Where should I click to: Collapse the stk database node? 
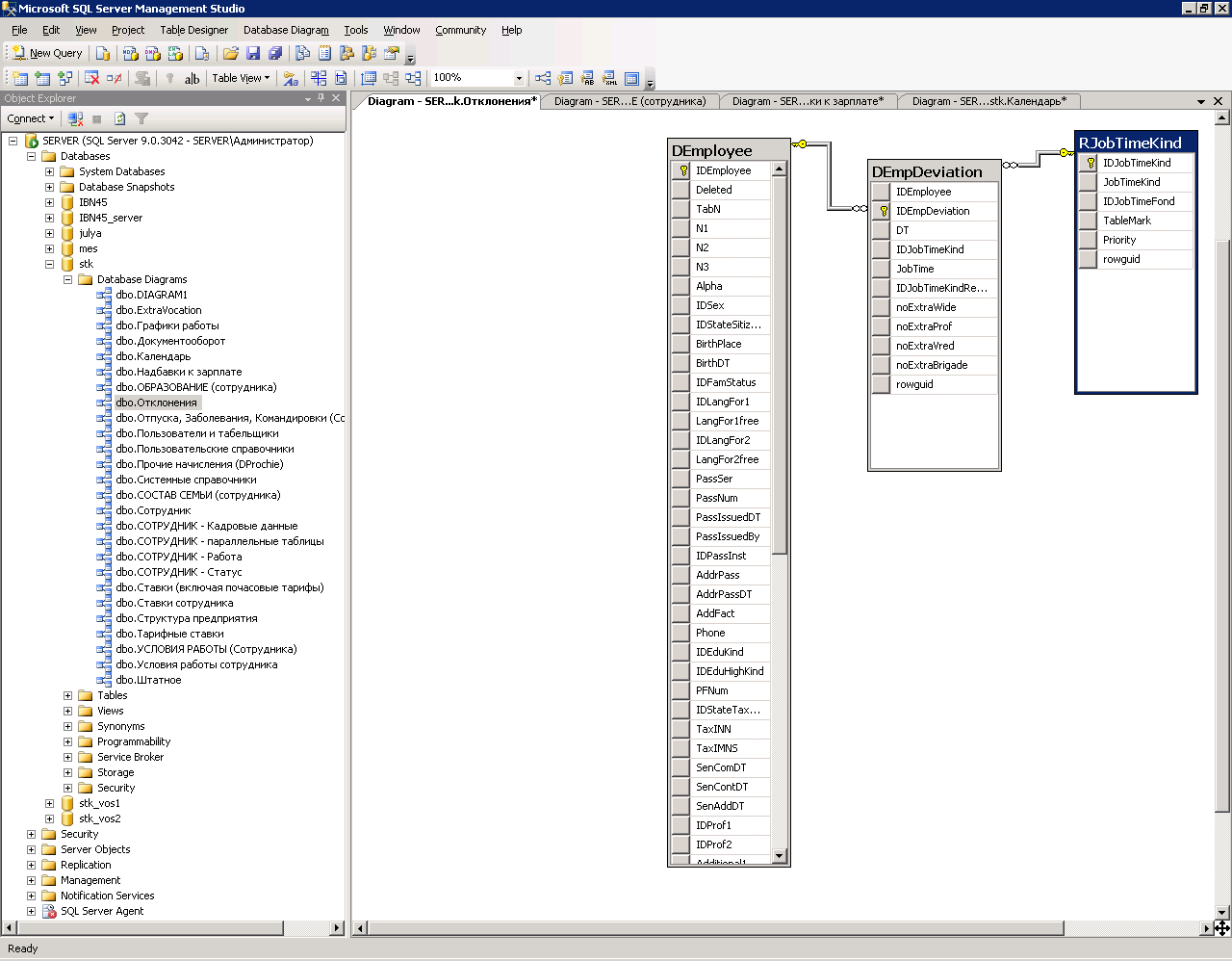pyautogui.click(x=49, y=264)
